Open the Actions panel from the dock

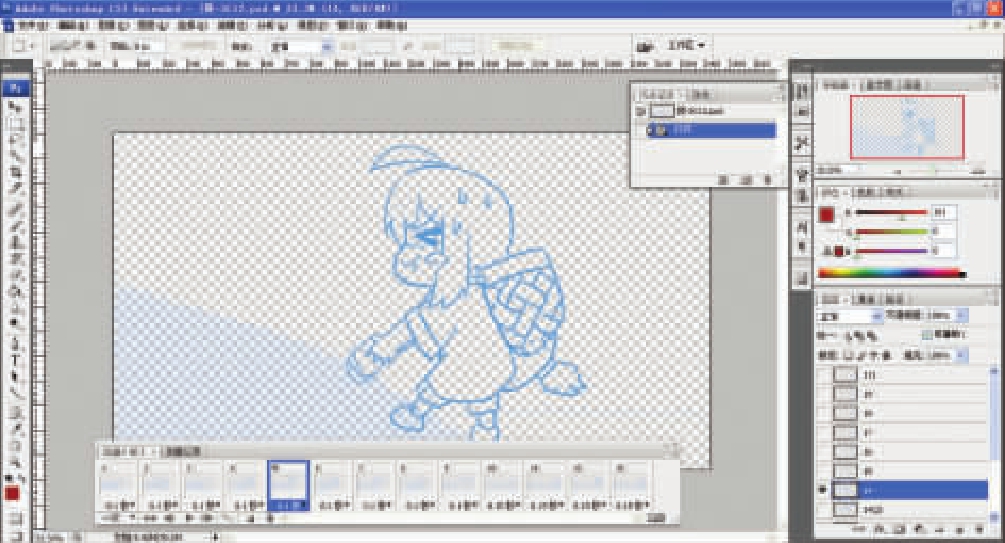[x=801, y=112]
